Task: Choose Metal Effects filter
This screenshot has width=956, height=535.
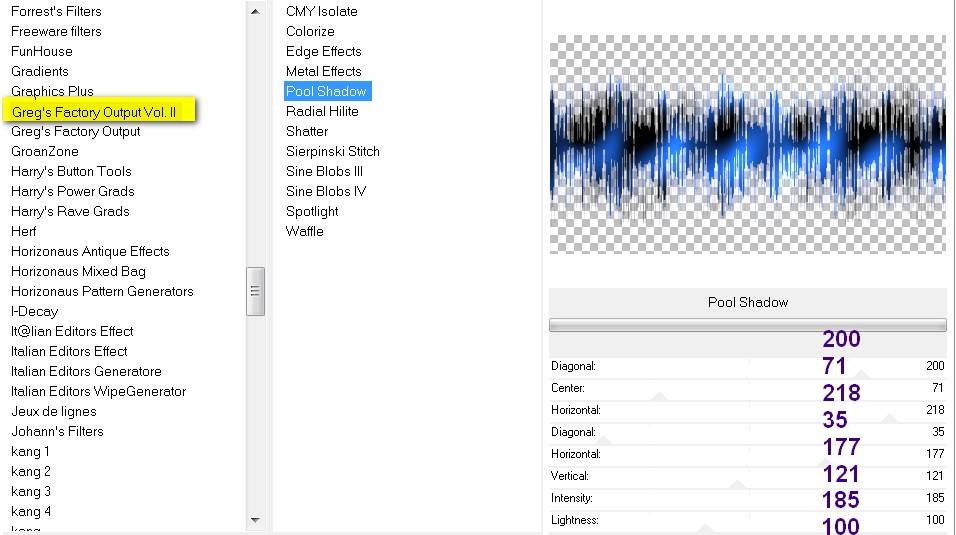Action: [x=324, y=71]
